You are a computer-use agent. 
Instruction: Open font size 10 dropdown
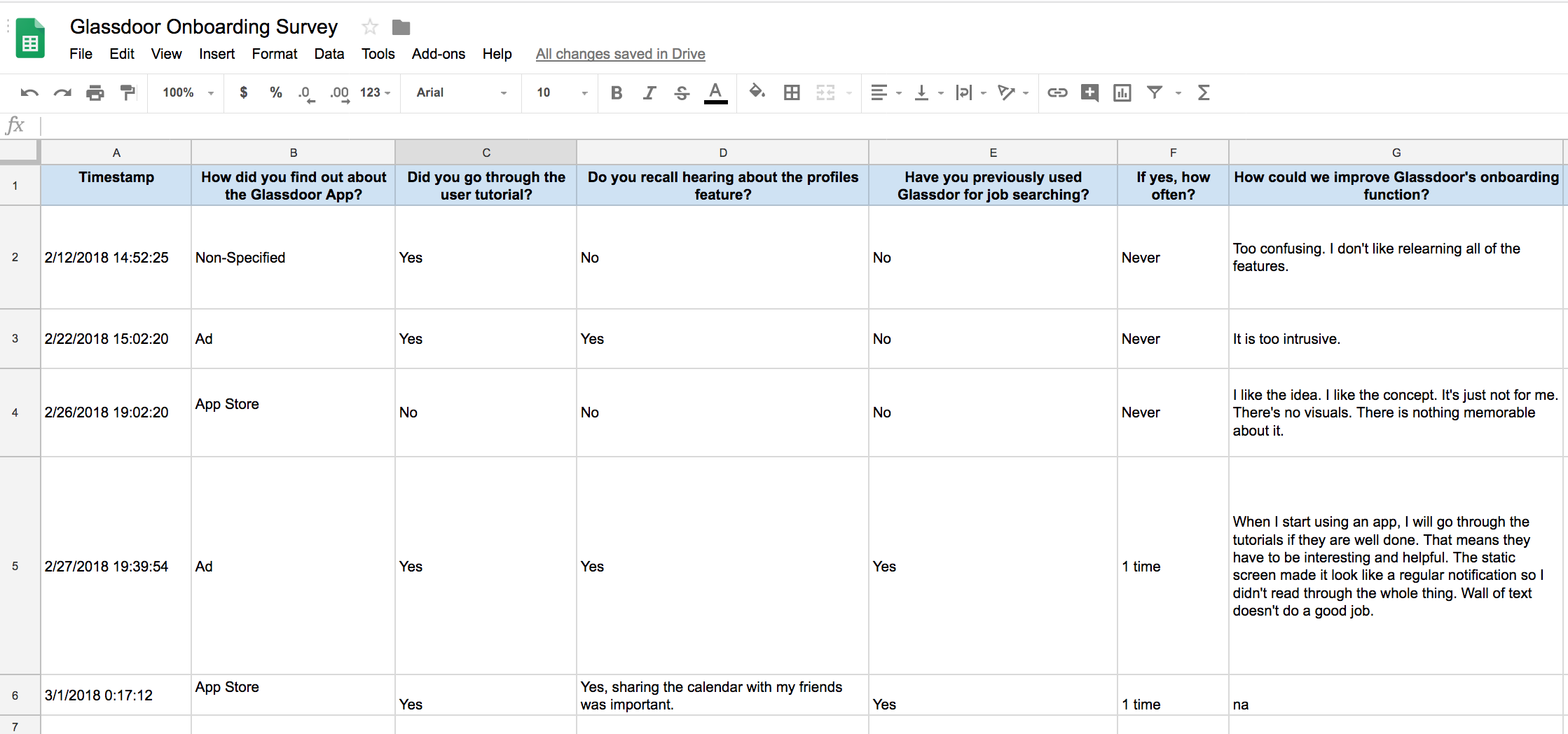(562, 92)
